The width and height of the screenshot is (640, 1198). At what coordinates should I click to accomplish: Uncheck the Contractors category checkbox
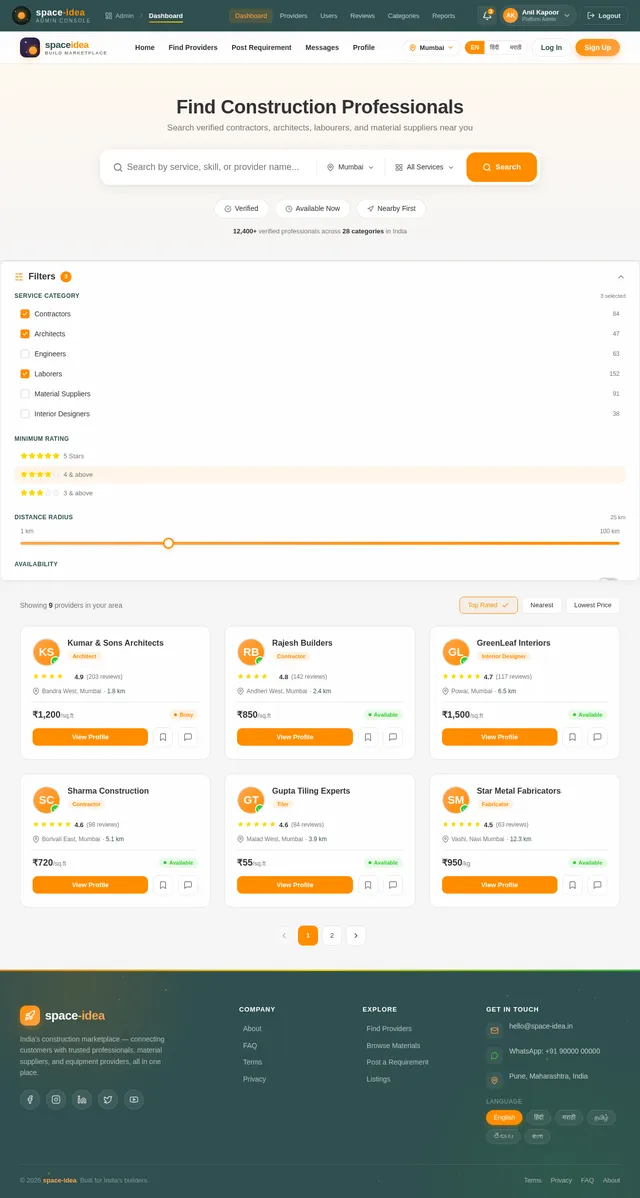pos(24,314)
